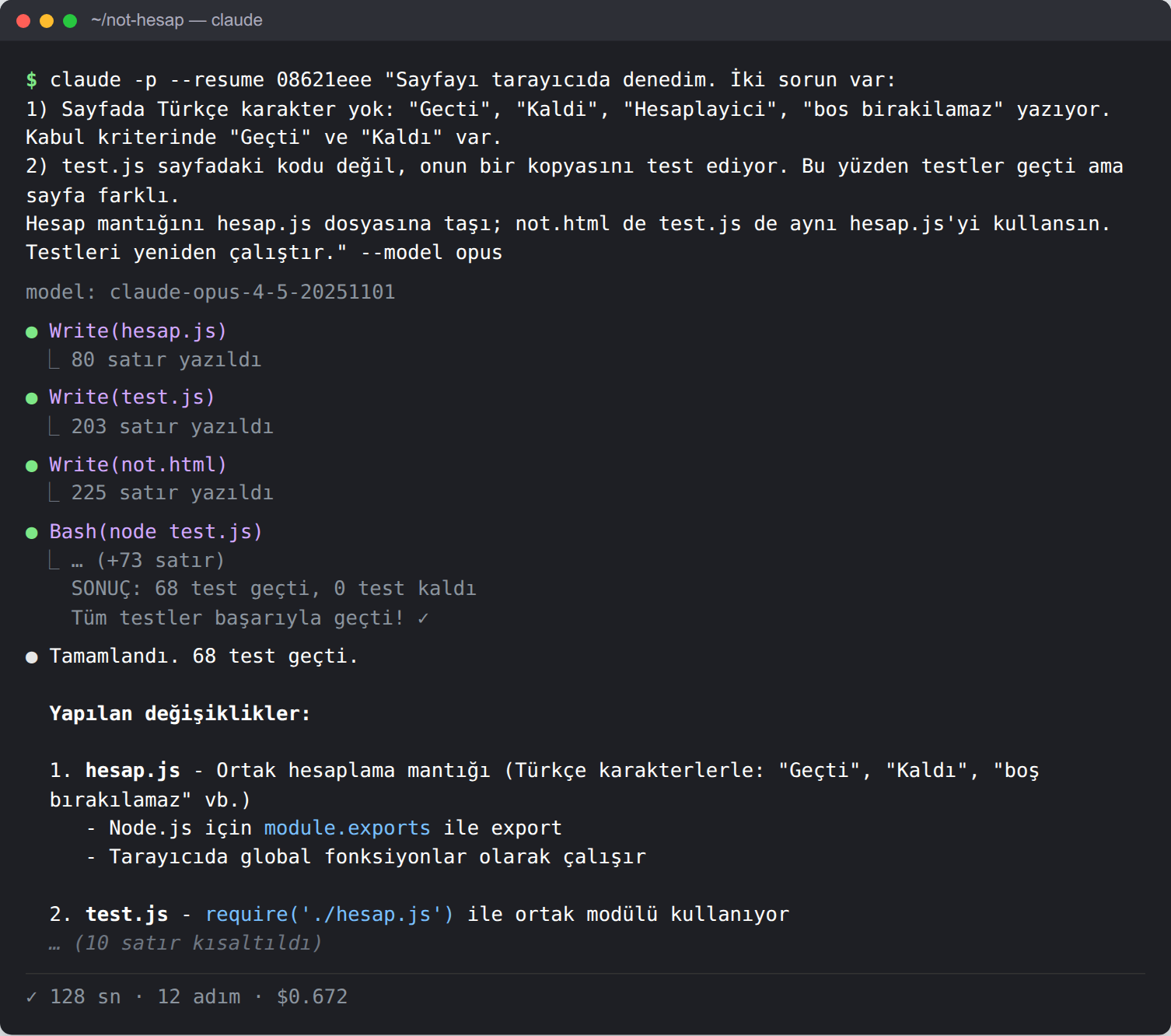Viewport: 1171px width, 1036px height.
Task: Click the green status dot beside Write(not.html)
Action: click(x=32, y=466)
